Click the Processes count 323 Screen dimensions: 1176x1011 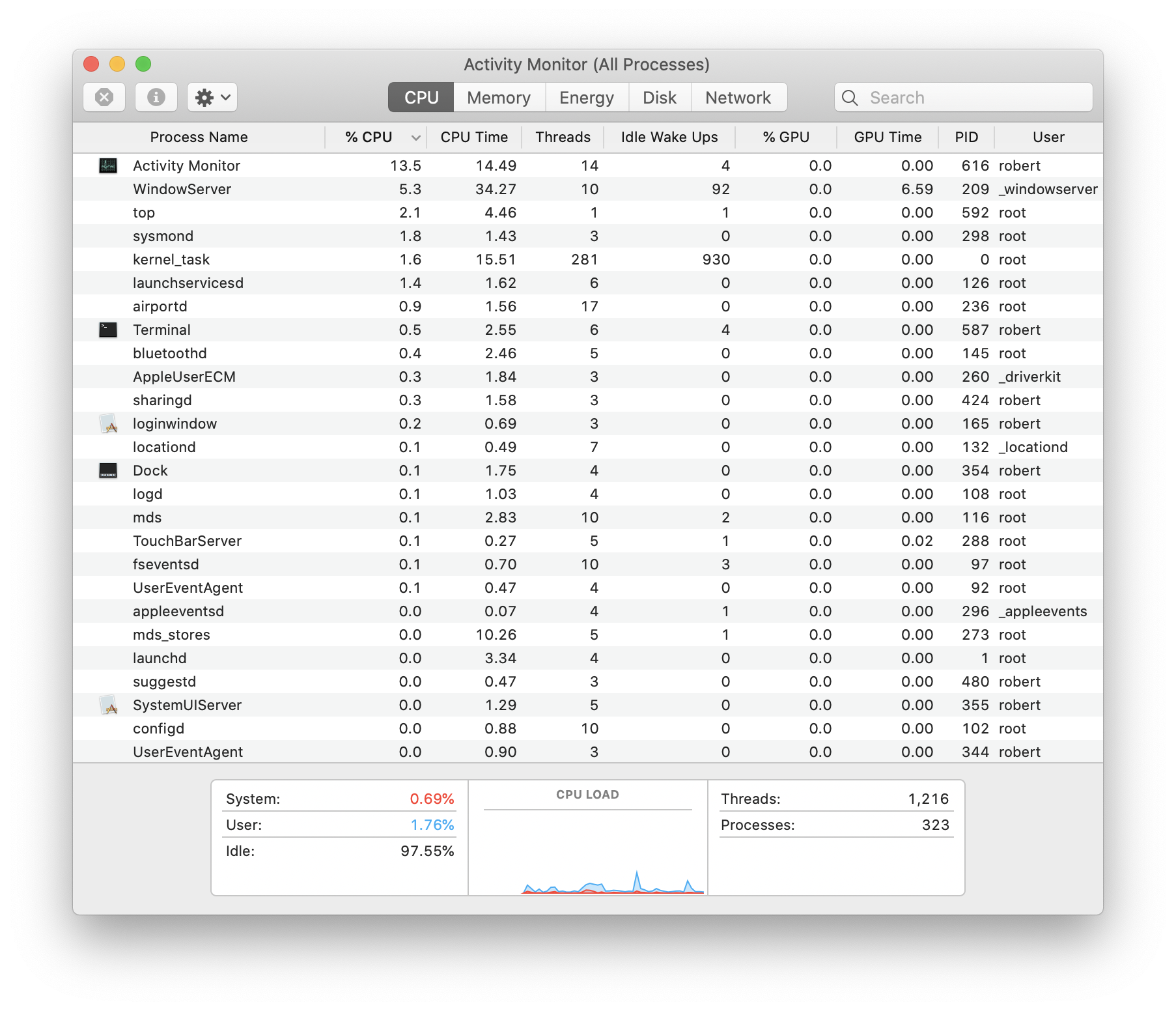936,825
